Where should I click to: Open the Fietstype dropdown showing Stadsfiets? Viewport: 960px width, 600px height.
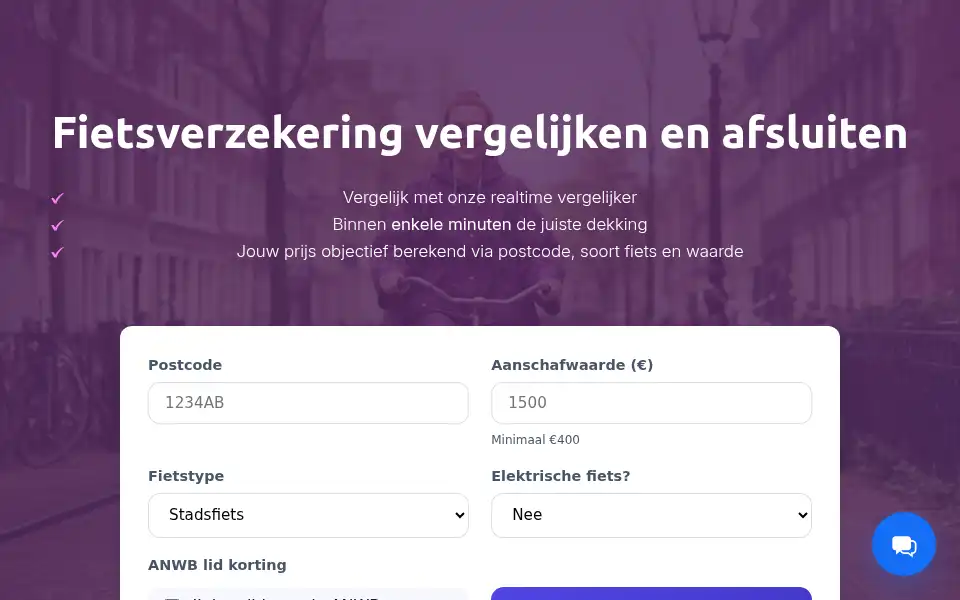(308, 516)
